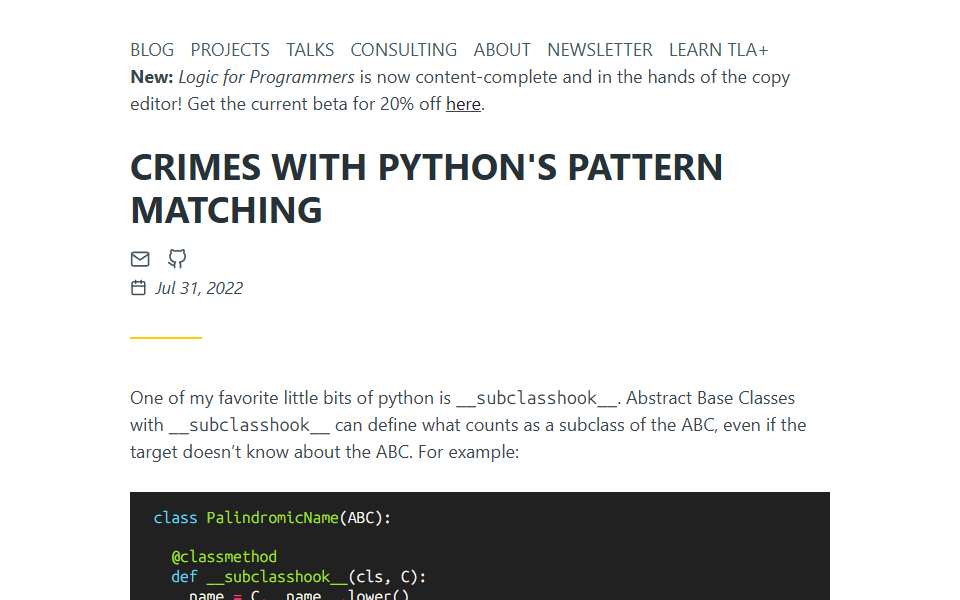Open the PROJECTS menu item
The image size is (960, 600).
(230, 50)
